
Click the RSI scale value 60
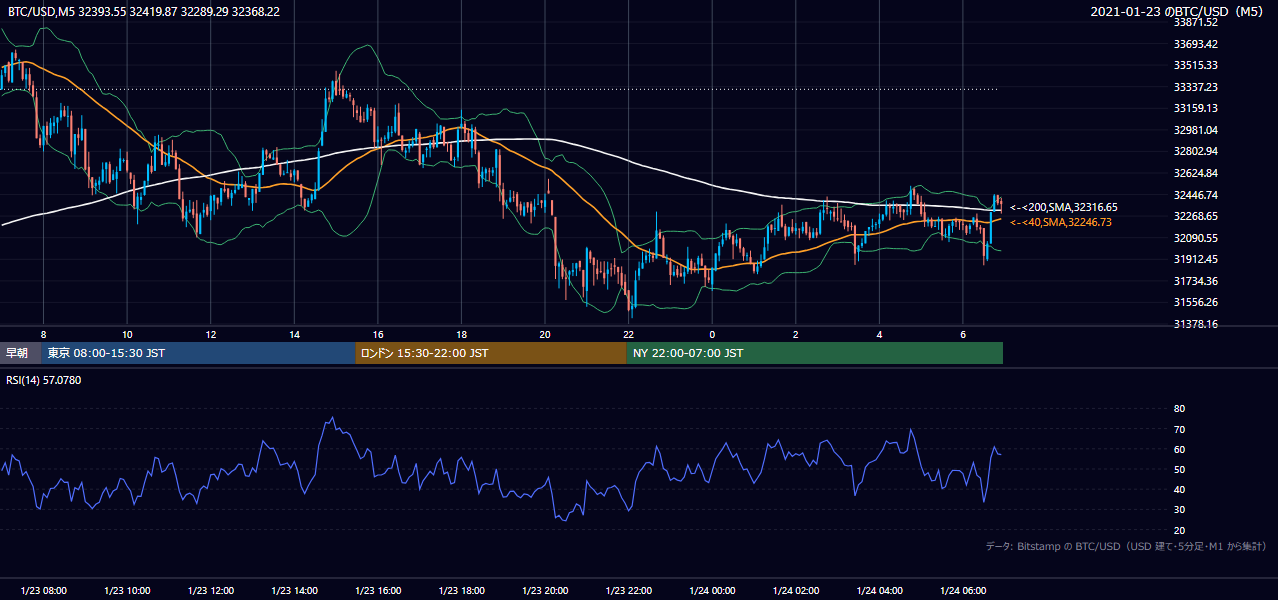[x=1179, y=449]
